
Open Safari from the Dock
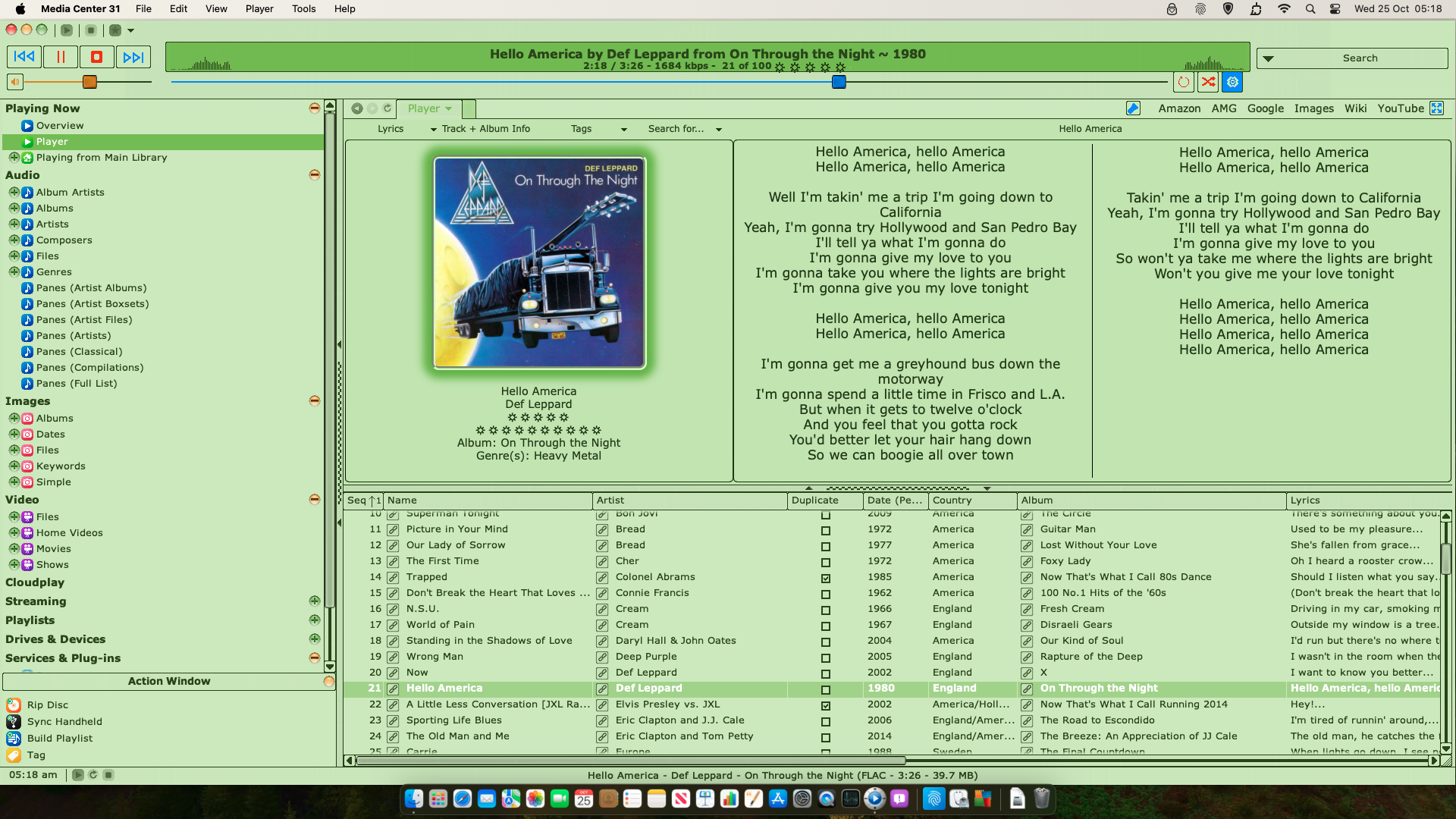[x=463, y=799]
